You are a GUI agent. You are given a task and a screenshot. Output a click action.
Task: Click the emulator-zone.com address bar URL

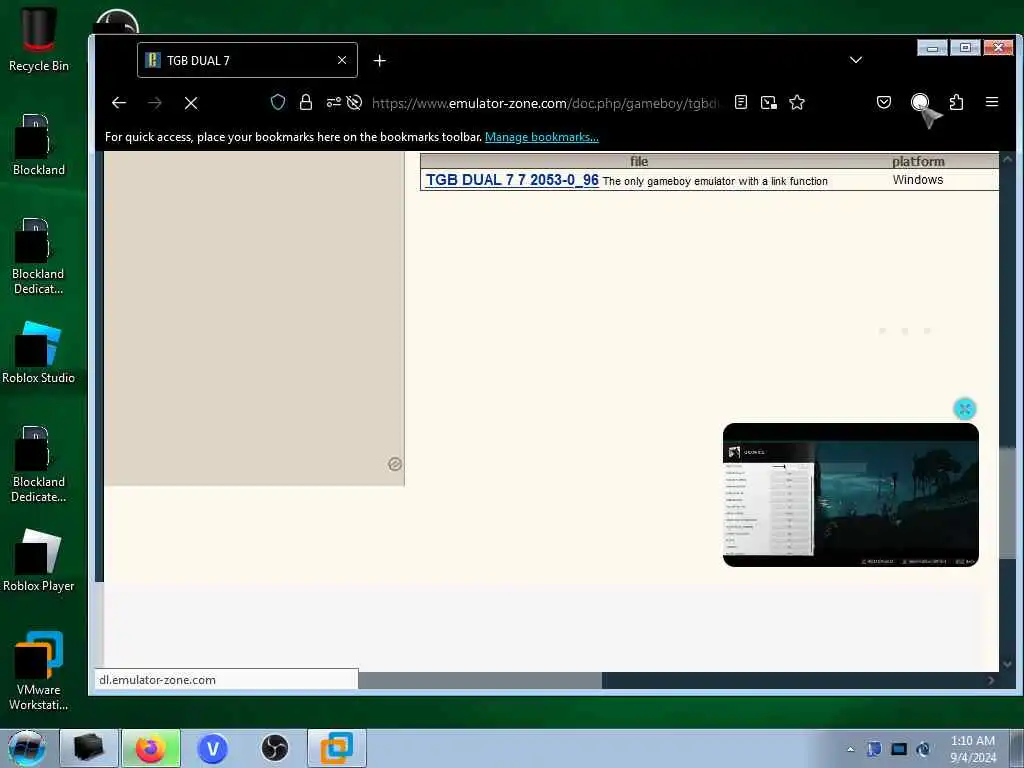point(545,103)
